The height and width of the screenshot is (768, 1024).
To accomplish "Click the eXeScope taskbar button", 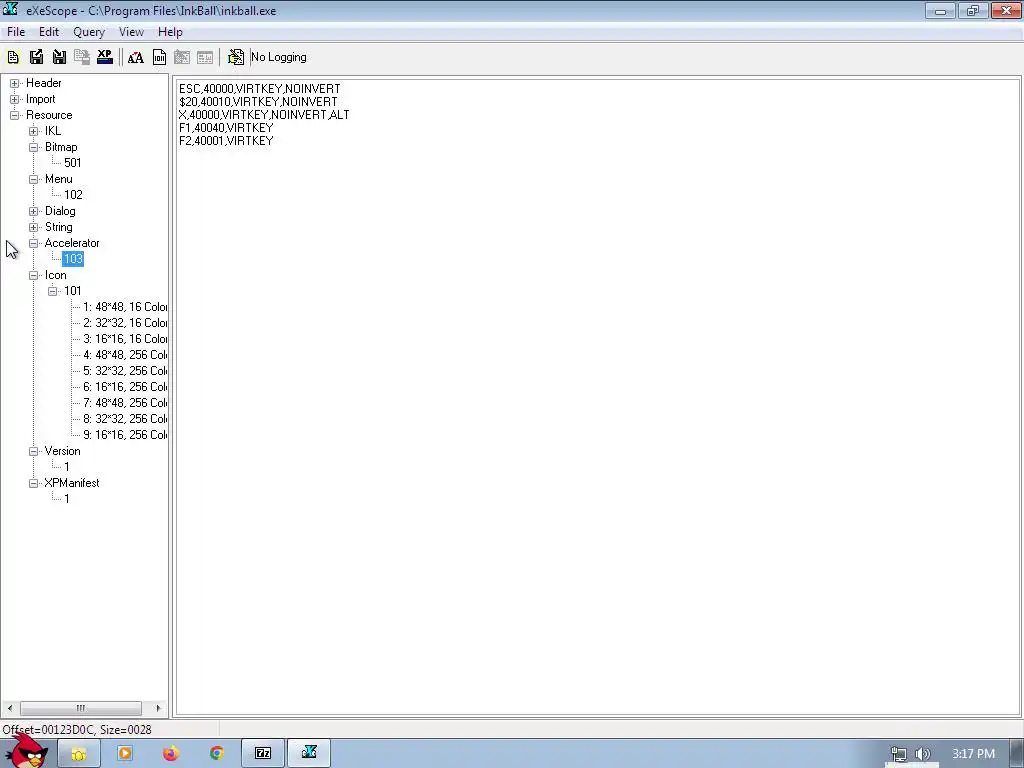I will (x=310, y=754).
